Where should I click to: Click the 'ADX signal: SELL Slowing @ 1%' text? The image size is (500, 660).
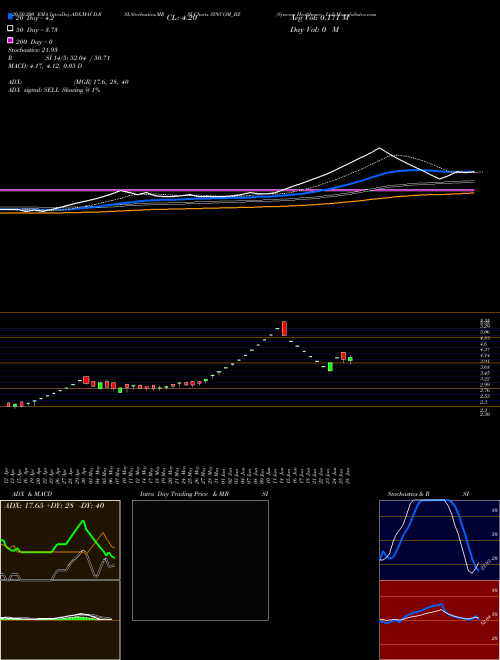pyautogui.click(x=54, y=90)
